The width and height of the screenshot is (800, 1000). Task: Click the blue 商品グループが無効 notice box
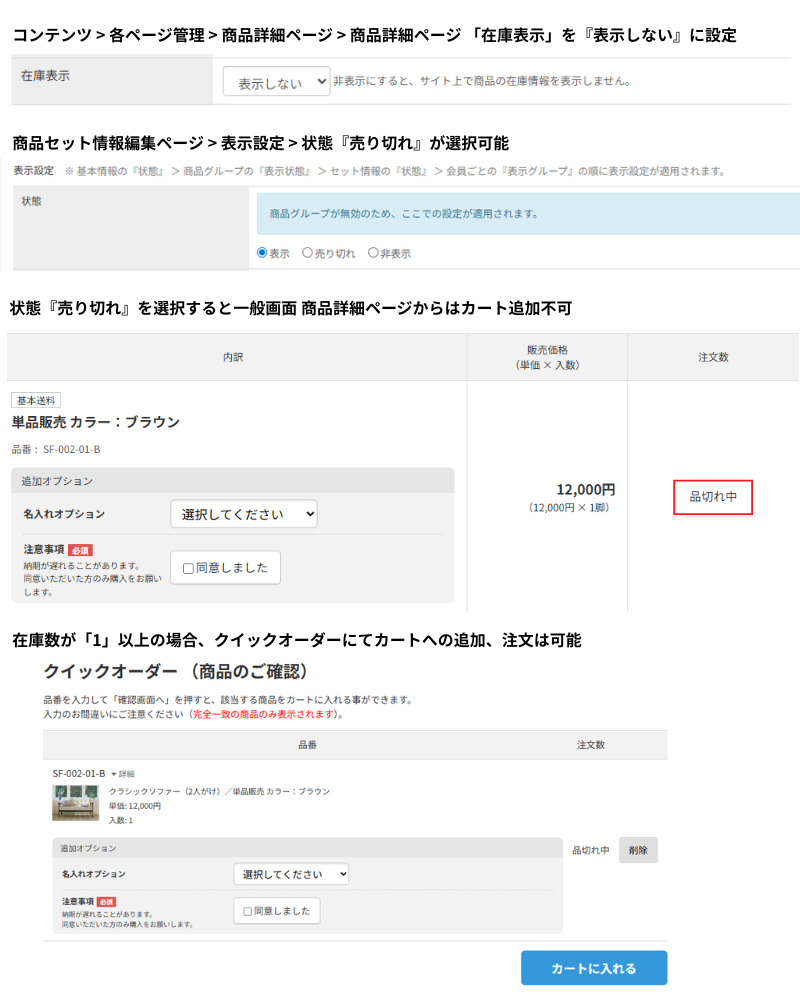[527, 214]
